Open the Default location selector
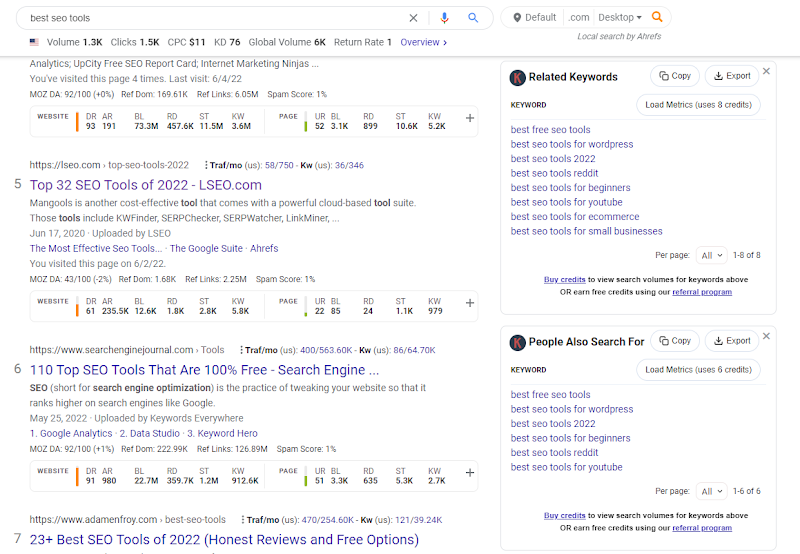The height and width of the screenshot is (554, 800). (x=534, y=18)
